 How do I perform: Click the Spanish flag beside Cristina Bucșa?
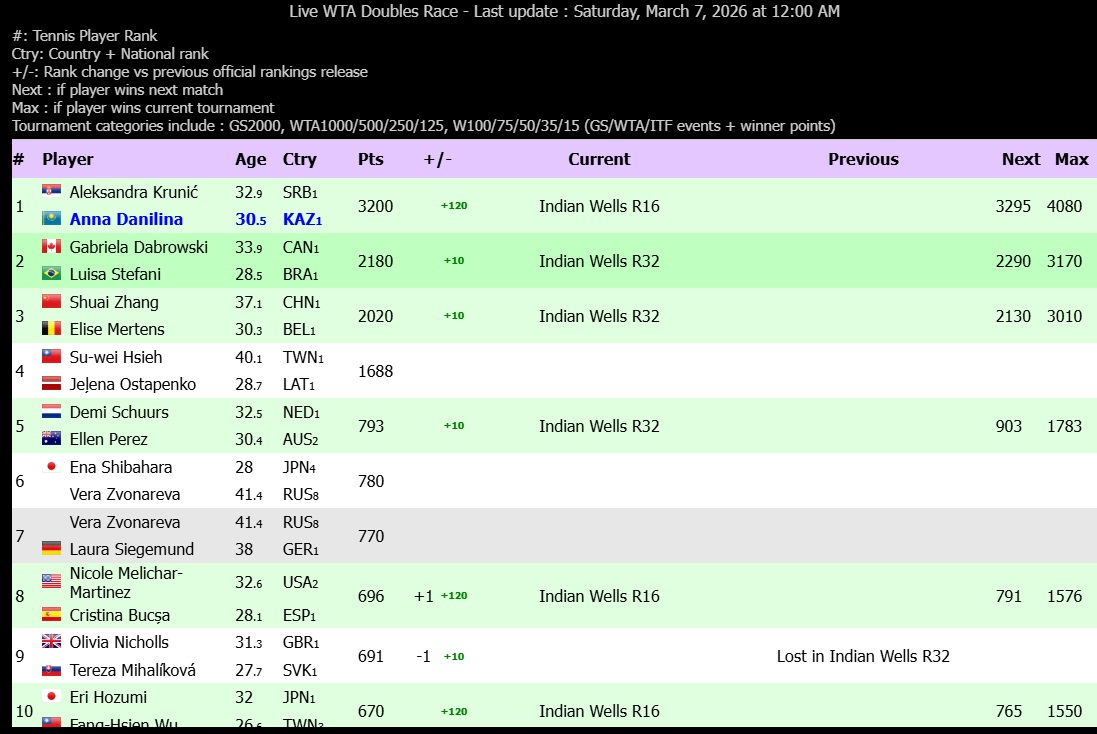(x=51, y=615)
